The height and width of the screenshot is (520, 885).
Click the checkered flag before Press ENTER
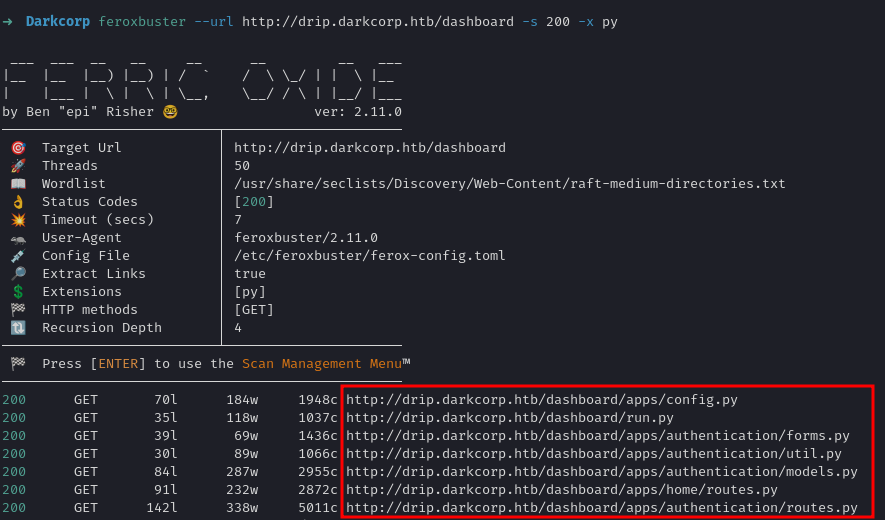pos(18,364)
